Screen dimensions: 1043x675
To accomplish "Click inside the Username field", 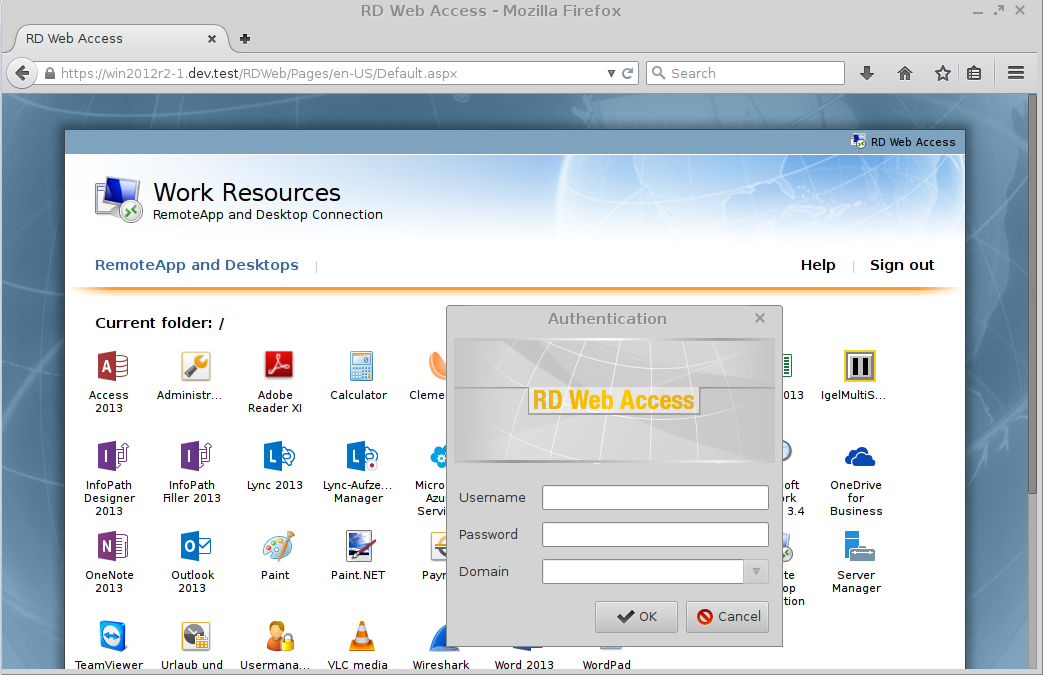I will [655, 497].
